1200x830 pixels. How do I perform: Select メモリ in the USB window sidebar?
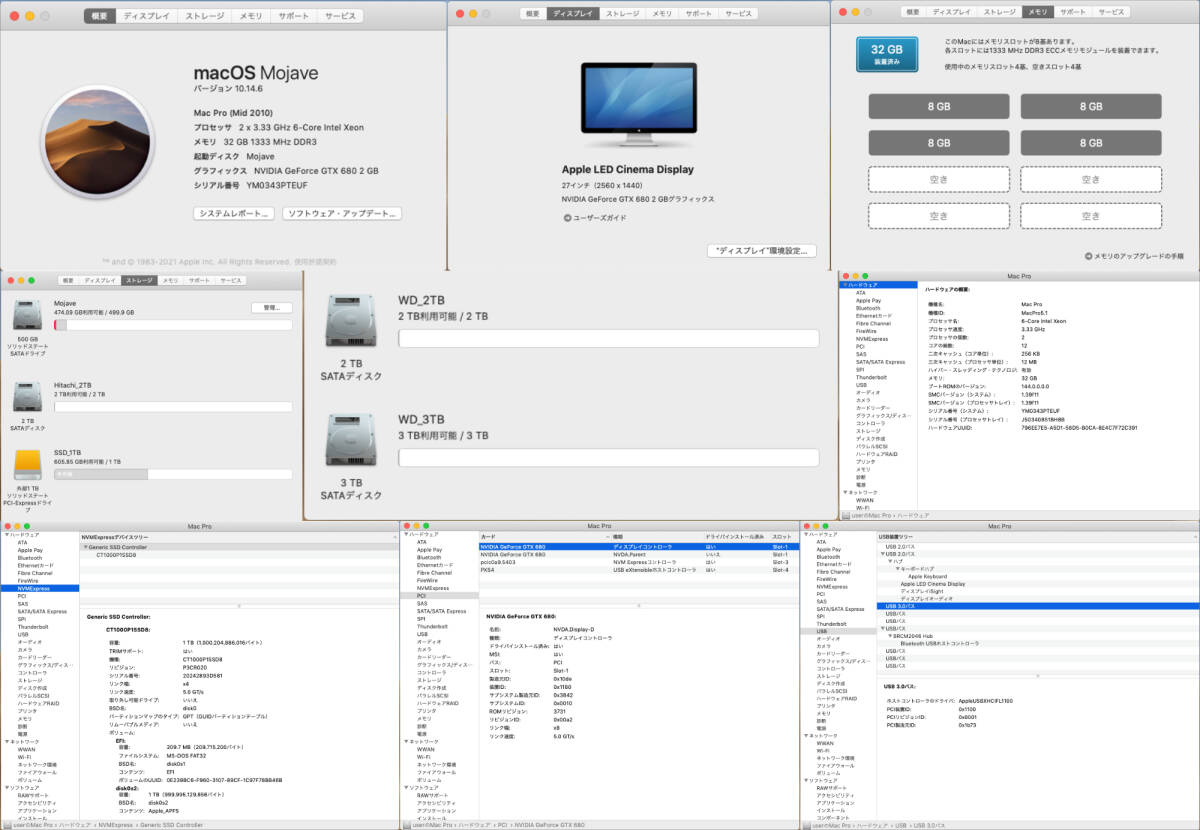[x=822, y=712]
